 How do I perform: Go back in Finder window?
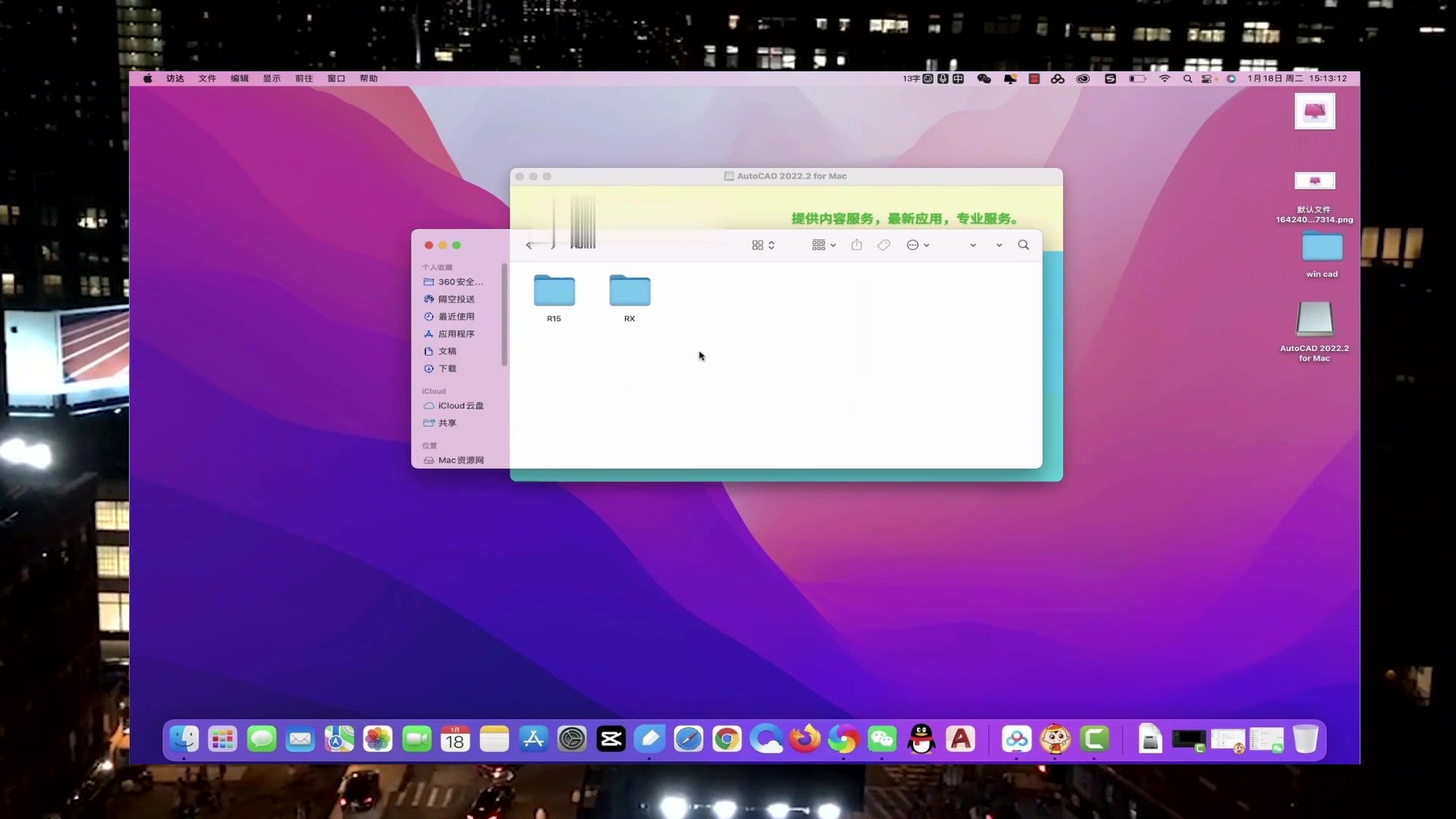(529, 245)
